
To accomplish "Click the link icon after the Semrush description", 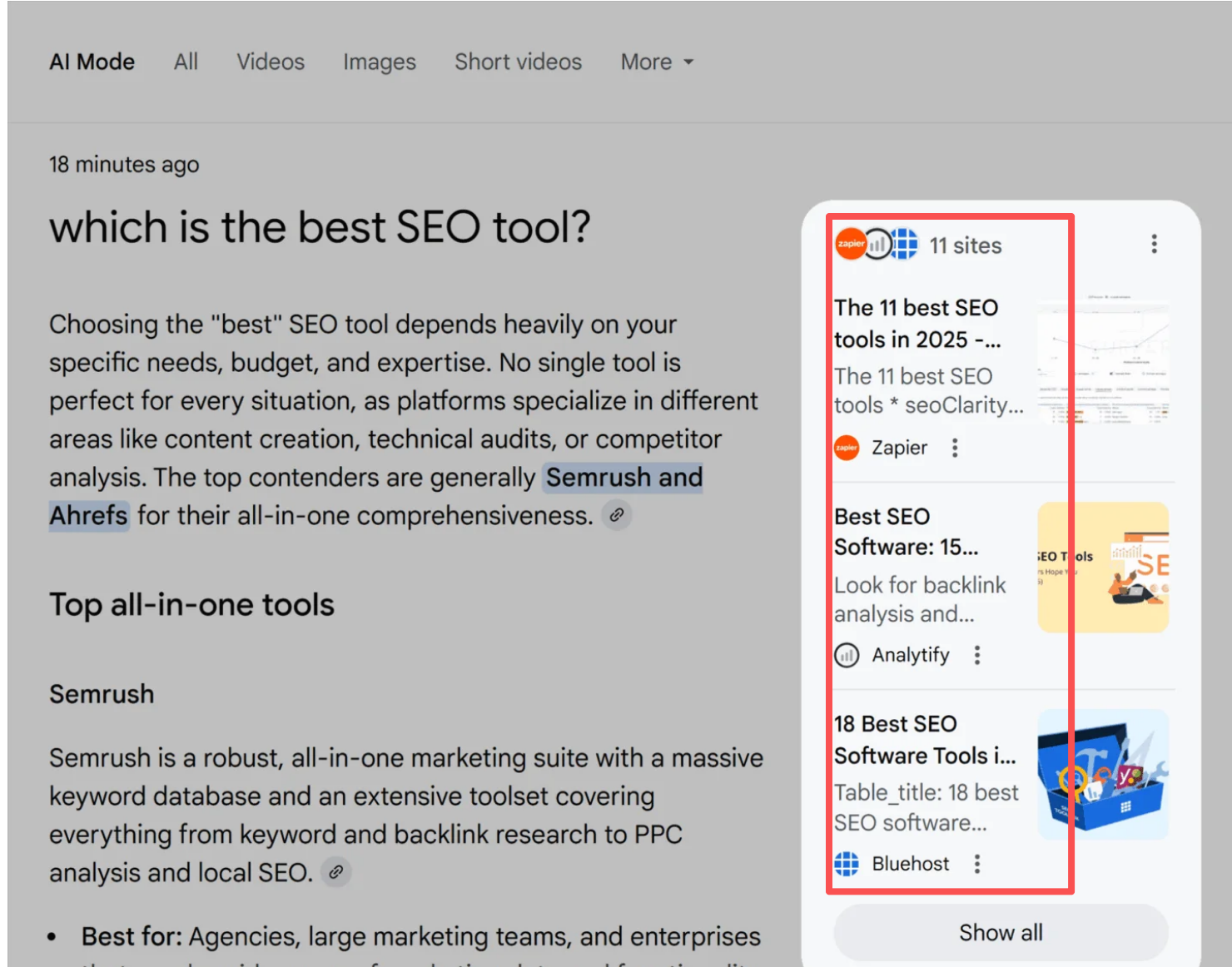I will point(336,872).
